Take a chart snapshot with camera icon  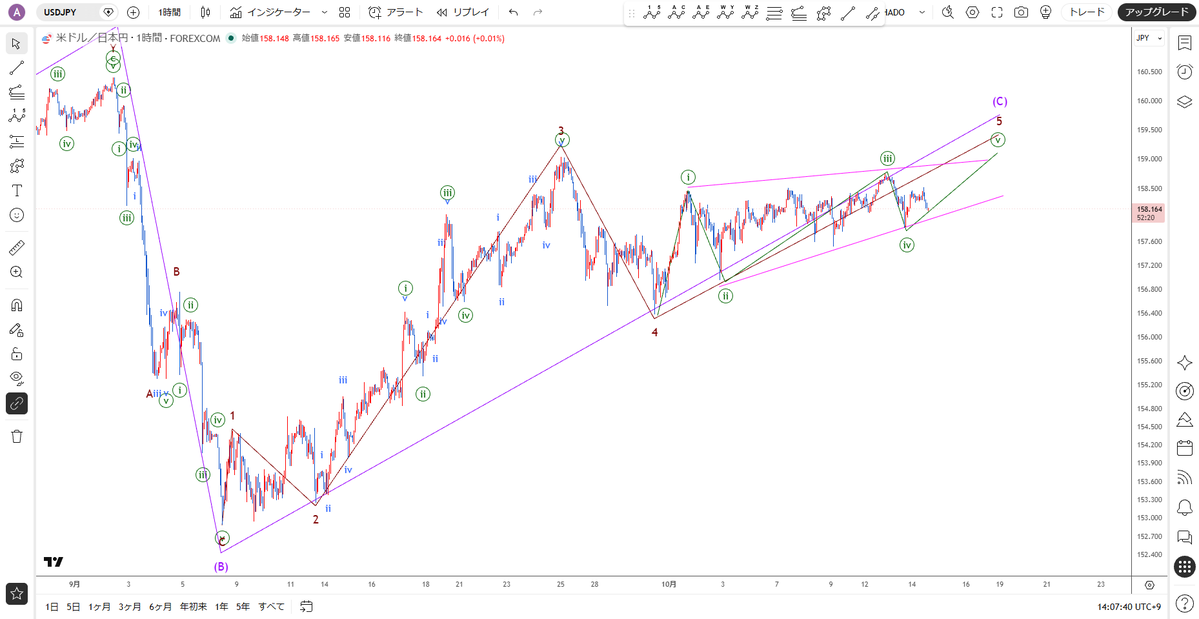click(1021, 12)
